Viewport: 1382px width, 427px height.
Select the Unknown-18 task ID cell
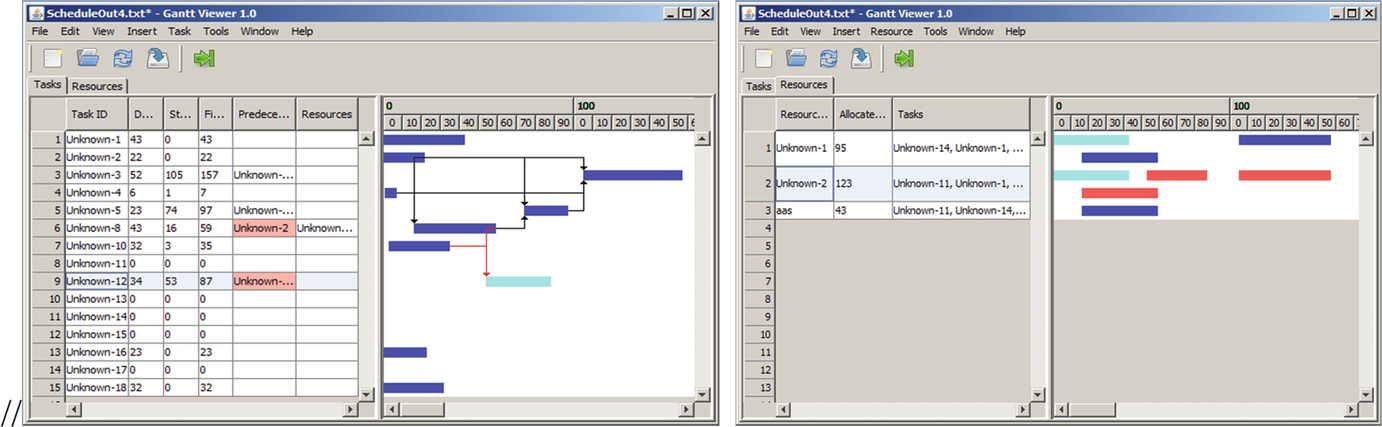point(96,388)
